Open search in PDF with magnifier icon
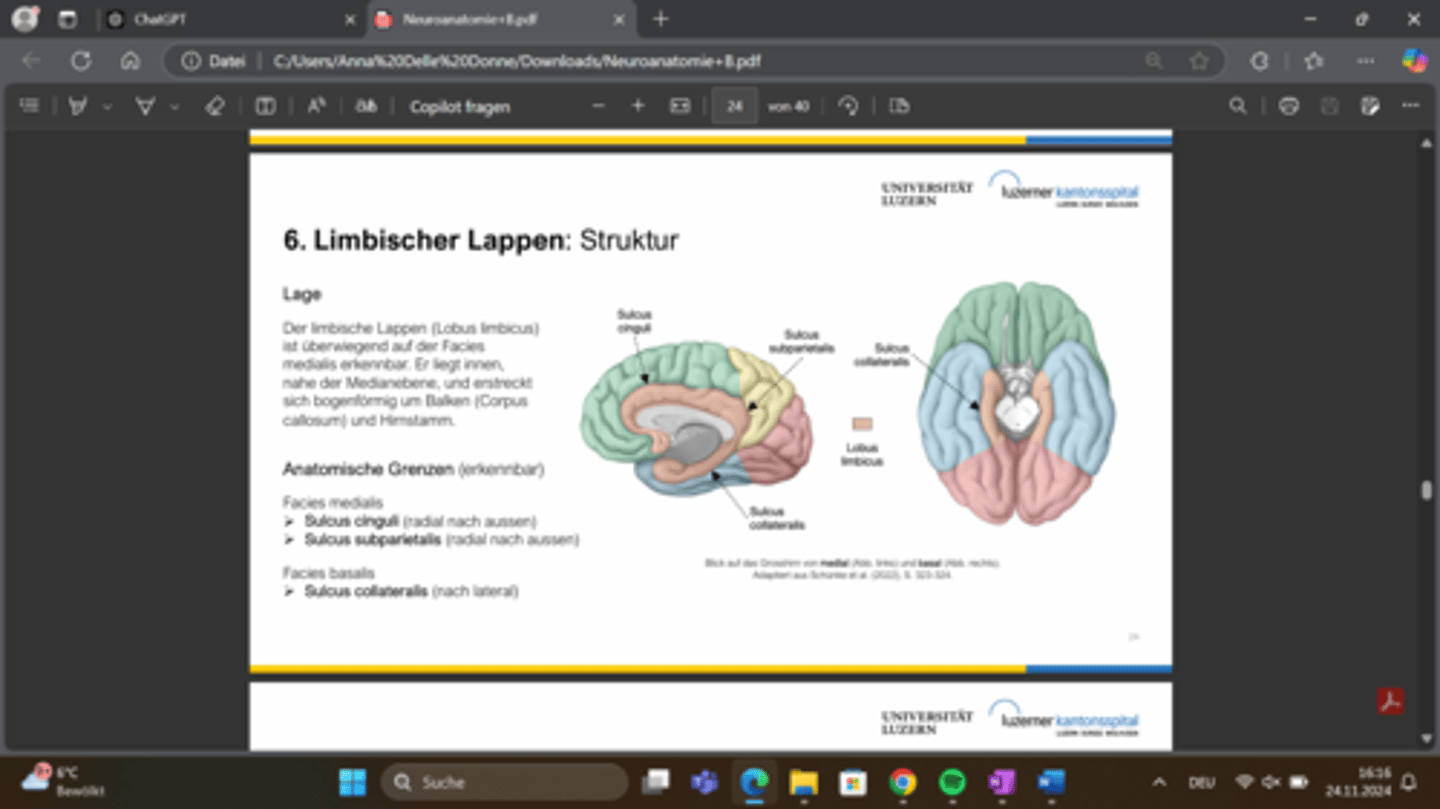This screenshot has height=809, width=1440. click(1238, 106)
